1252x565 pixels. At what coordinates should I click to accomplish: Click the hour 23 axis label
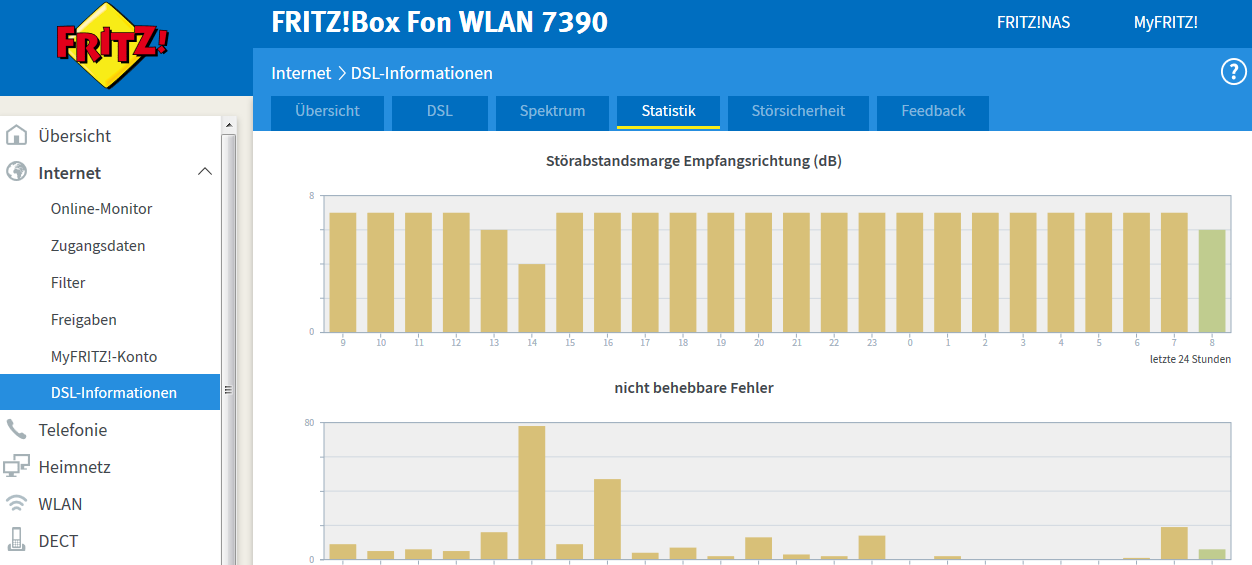click(872, 343)
